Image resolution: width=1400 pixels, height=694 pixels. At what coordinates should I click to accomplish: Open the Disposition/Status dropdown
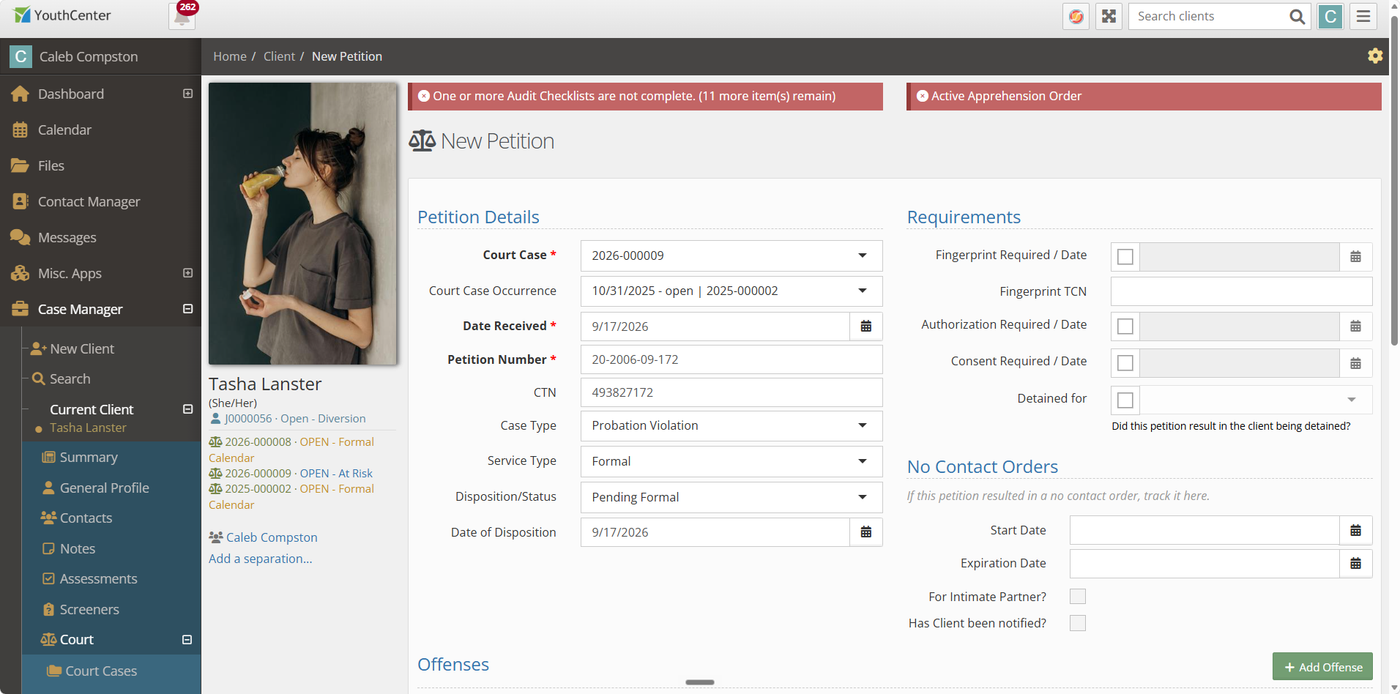731,497
